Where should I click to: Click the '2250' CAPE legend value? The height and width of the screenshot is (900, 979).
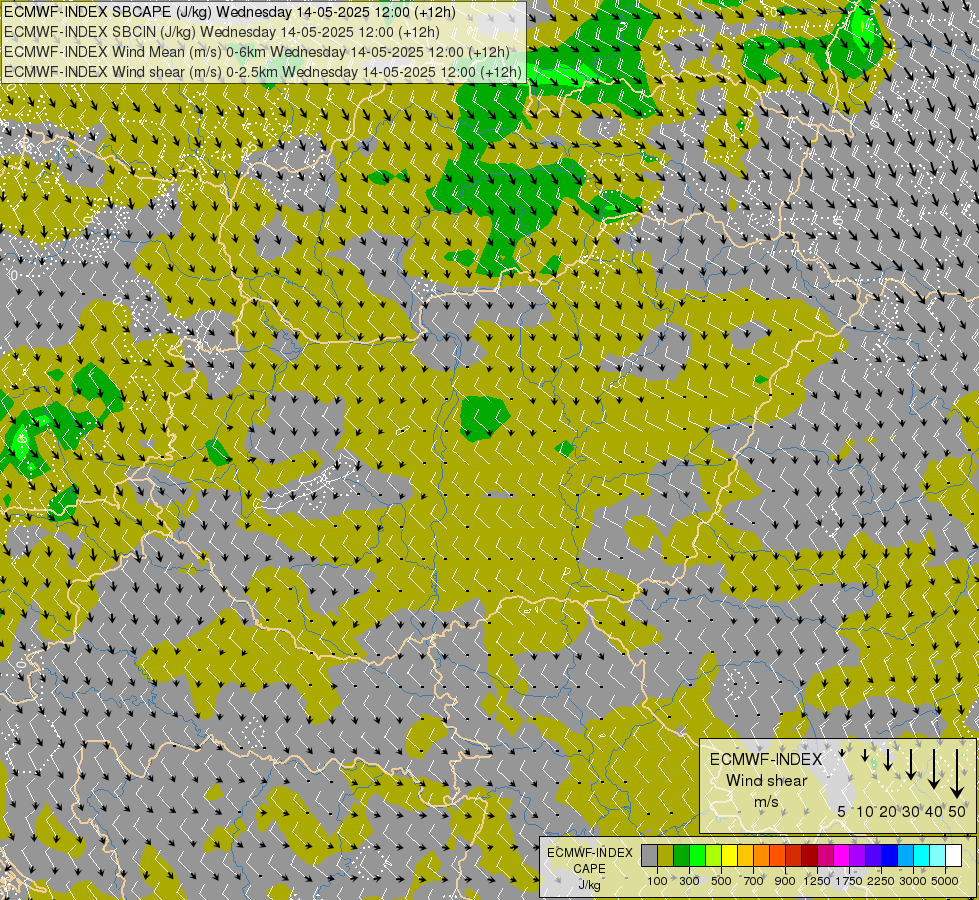pyautogui.click(x=881, y=881)
